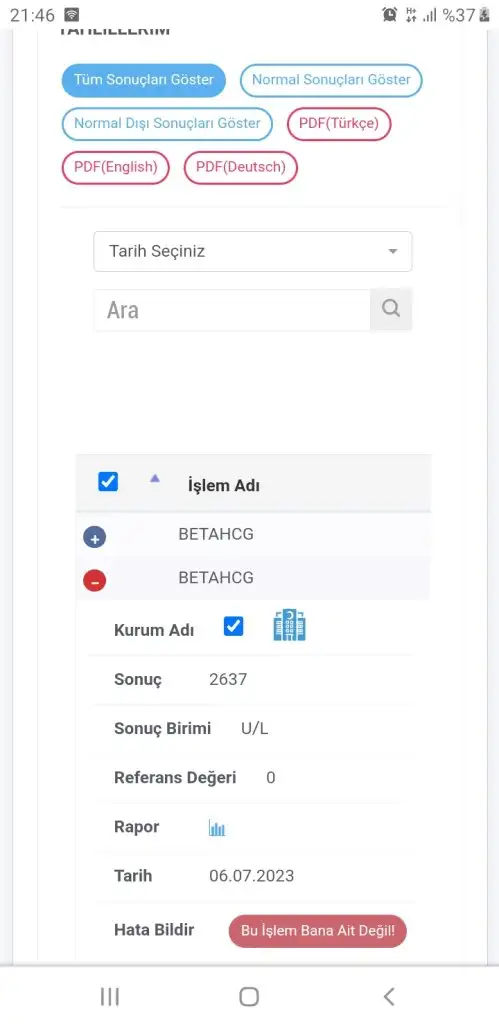The width and height of the screenshot is (499, 1024).
Task: Click the magnifier search icon
Action: click(391, 309)
